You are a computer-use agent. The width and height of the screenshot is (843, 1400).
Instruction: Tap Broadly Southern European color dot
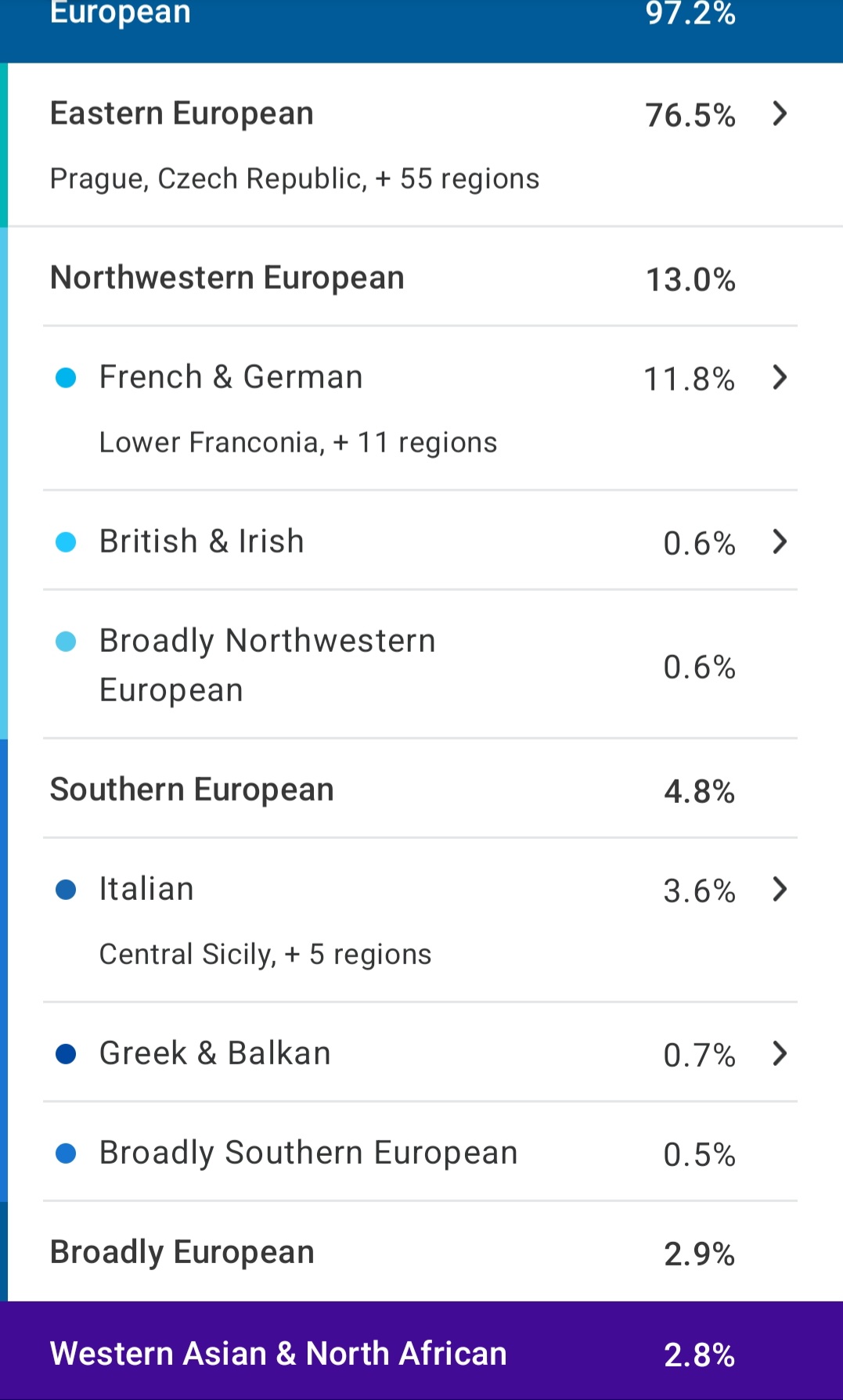(66, 1153)
